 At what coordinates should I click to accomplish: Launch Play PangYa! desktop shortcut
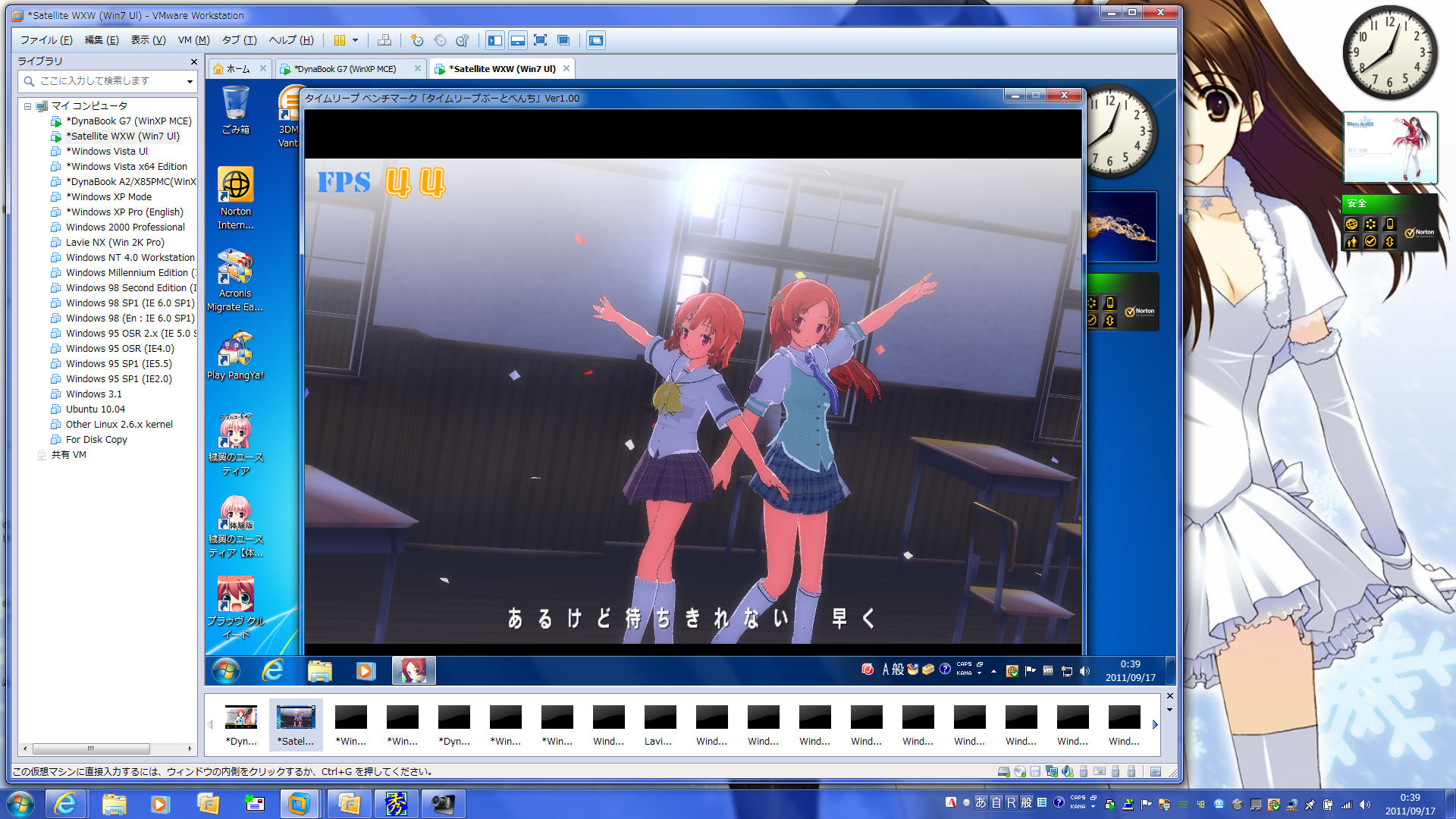click(235, 355)
